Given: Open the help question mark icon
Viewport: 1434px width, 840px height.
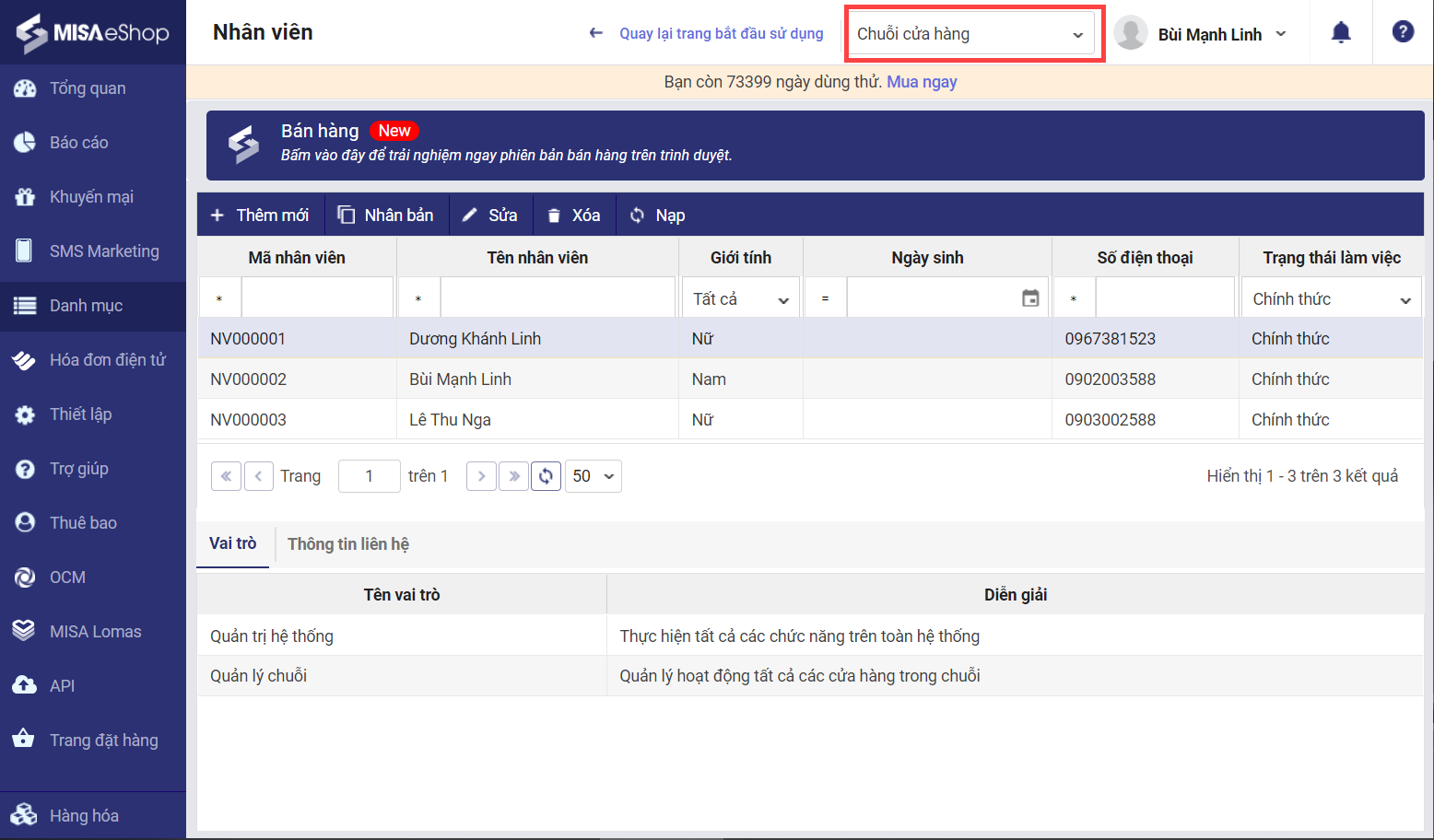Looking at the screenshot, I should pyautogui.click(x=1403, y=32).
